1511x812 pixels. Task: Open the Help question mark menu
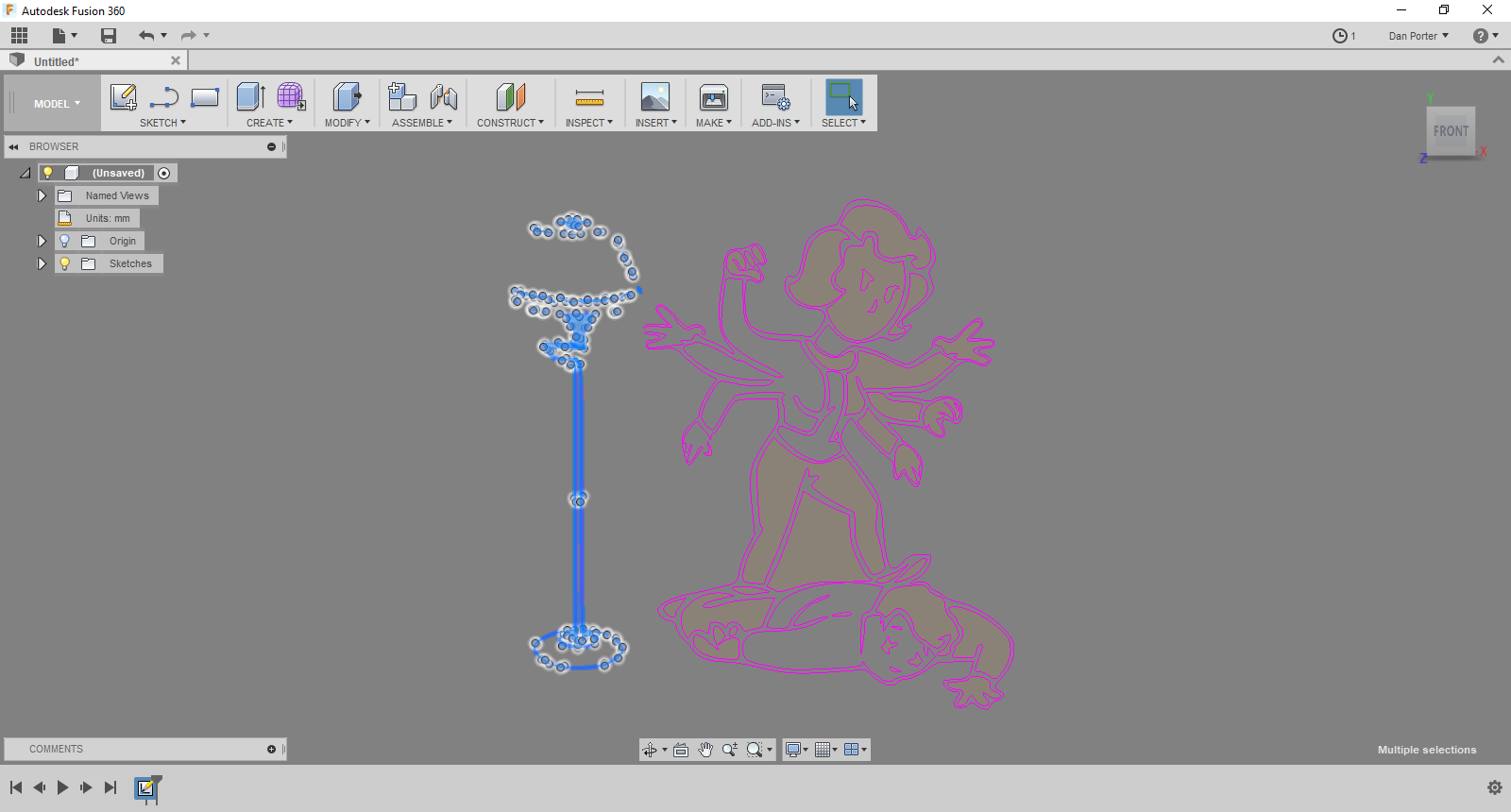1486,36
